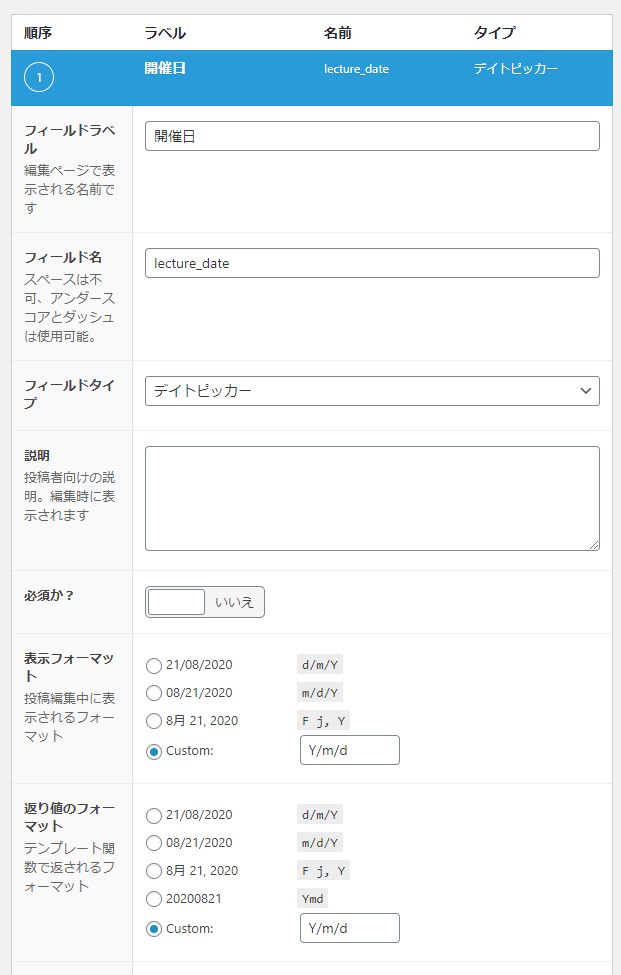Viewport: 621px width, 975px height.
Task: Edit the display format Custom value Y/m/d
Action: pyautogui.click(x=349, y=749)
